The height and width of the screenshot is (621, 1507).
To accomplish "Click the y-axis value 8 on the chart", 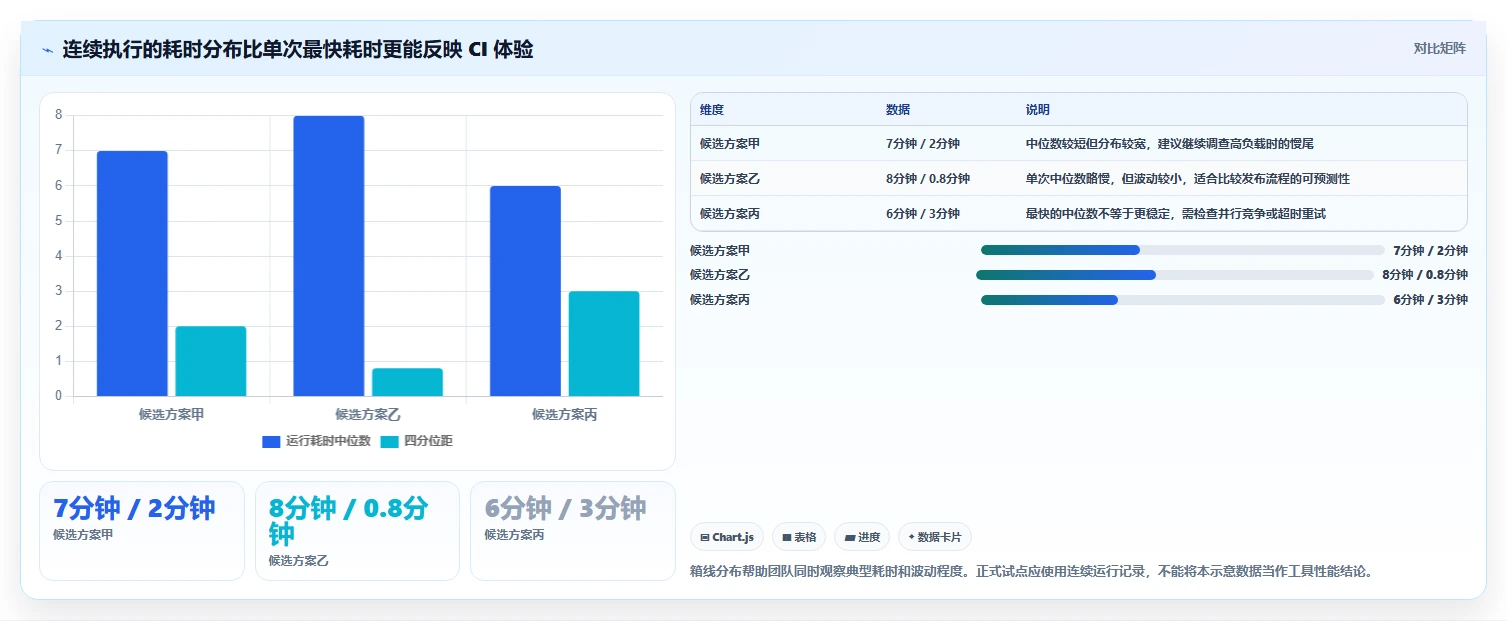I will click(x=58, y=115).
